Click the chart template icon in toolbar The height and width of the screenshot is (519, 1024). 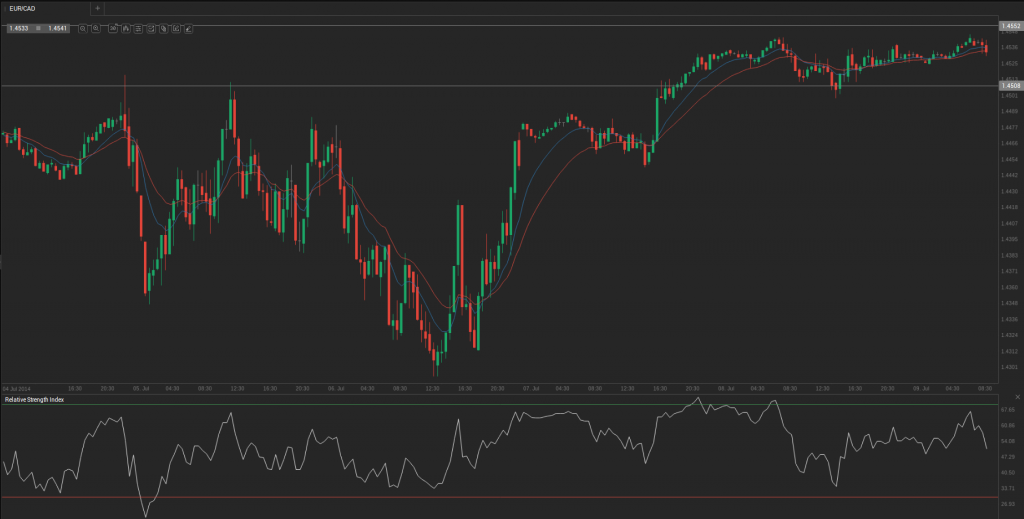click(150, 28)
